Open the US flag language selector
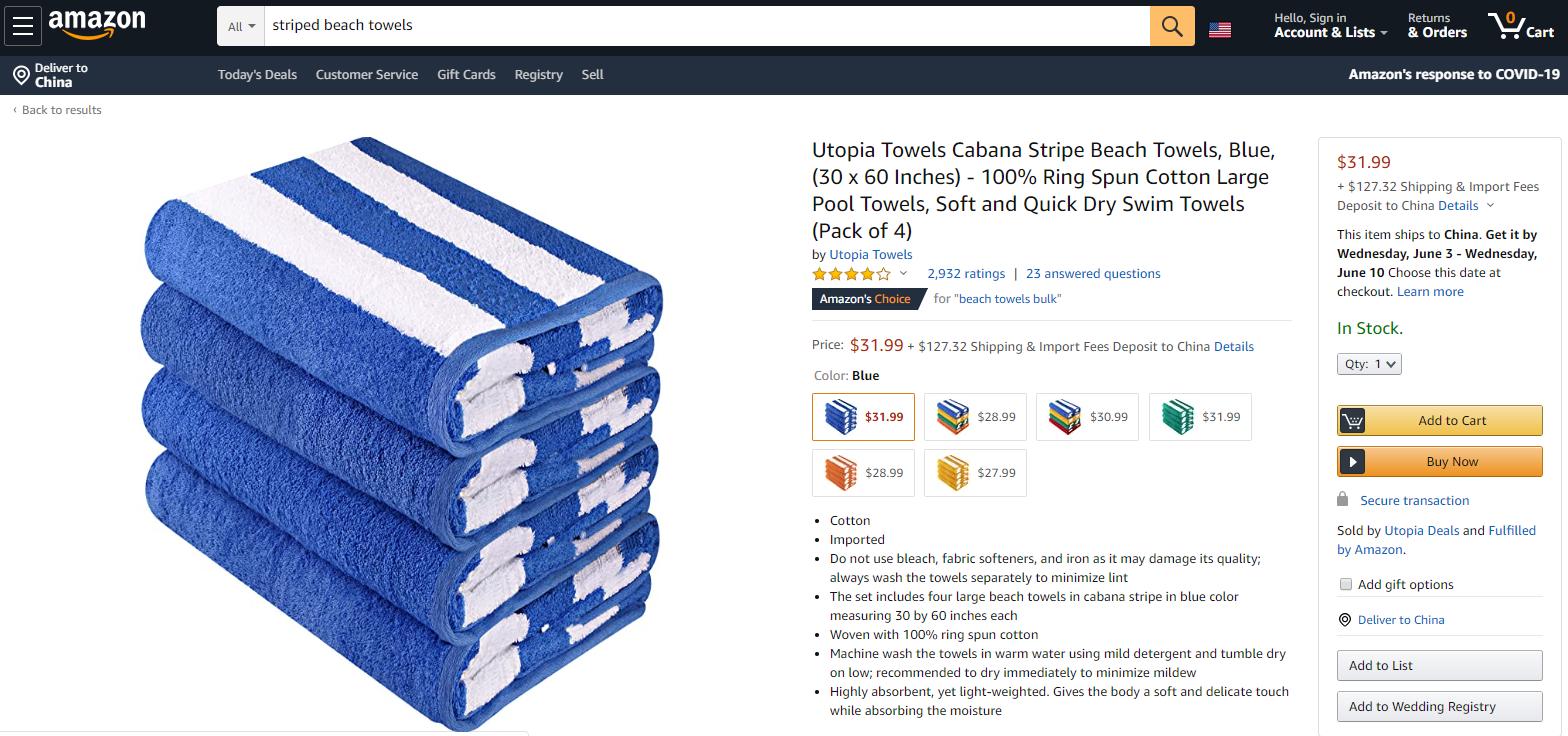This screenshot has height=736, width=1568. point(1221,29)
